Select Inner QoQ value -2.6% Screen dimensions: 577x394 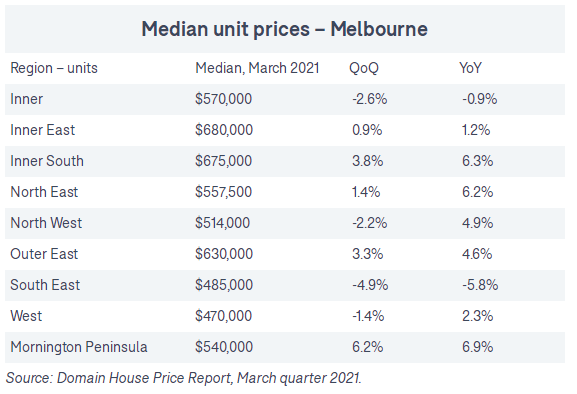tap(369, 99)
